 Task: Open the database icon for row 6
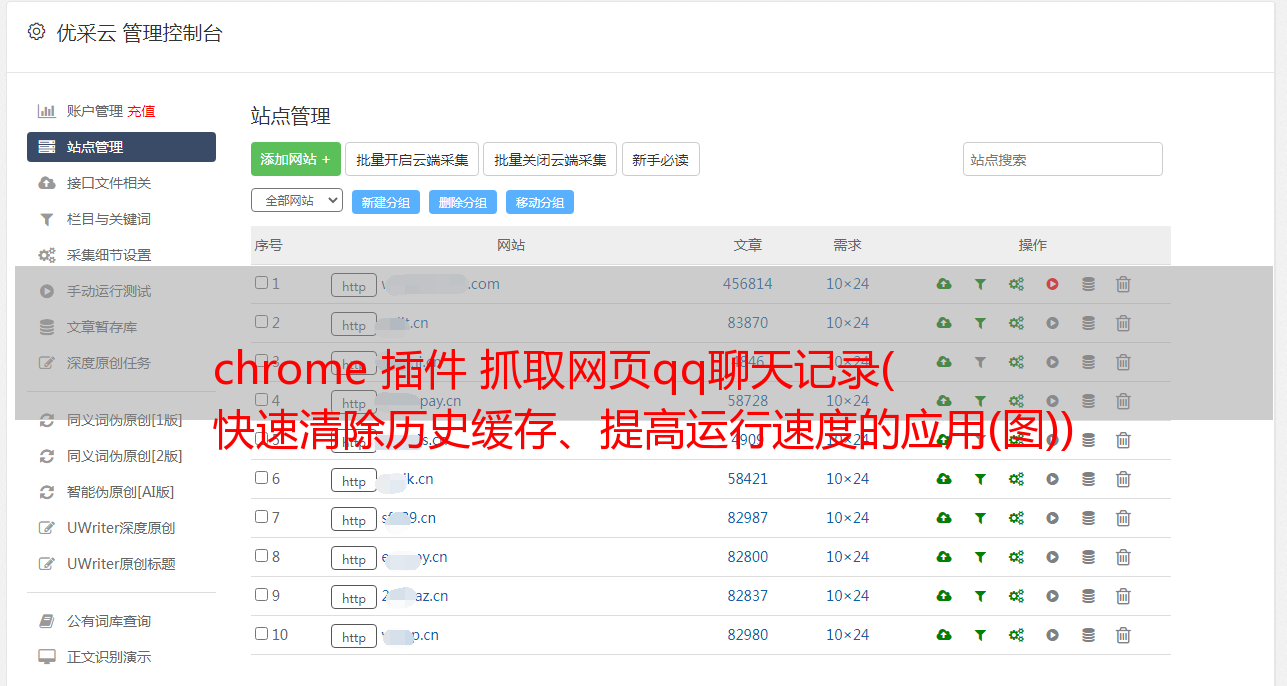(1088, 479)
